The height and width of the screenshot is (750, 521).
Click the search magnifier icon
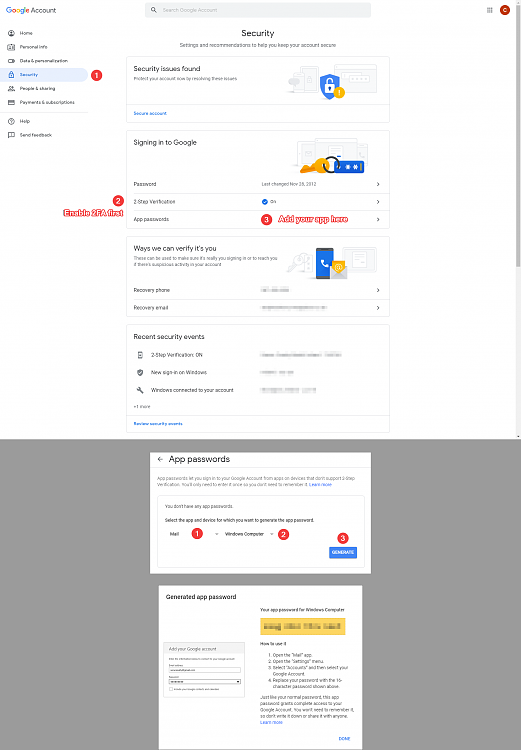154,10
